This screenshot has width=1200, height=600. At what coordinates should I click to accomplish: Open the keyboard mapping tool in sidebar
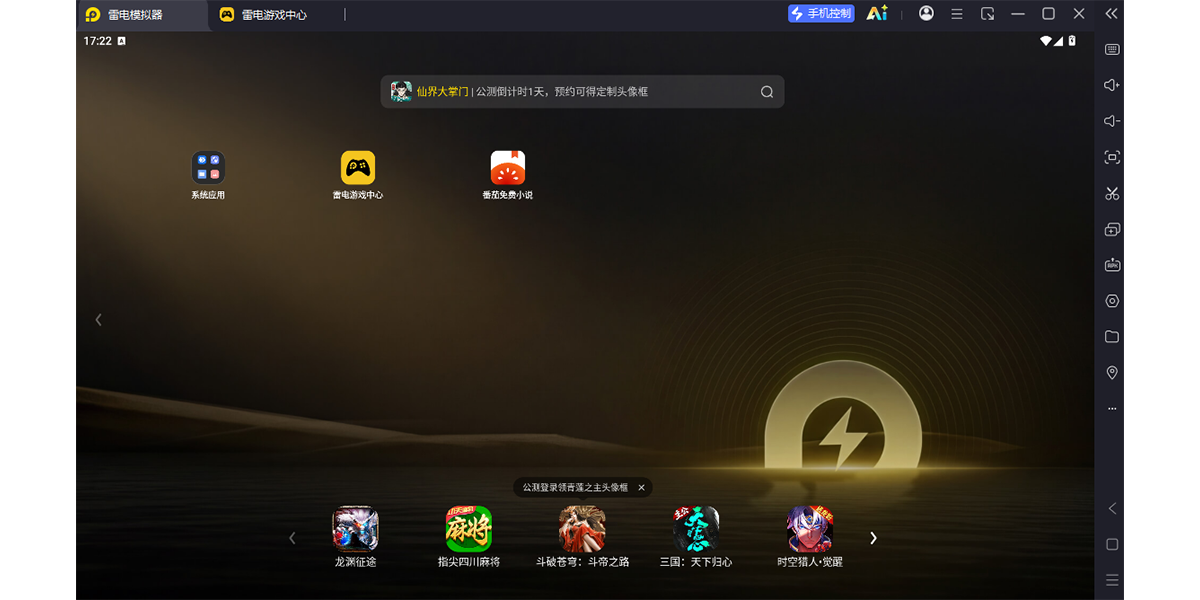click(1112, 49)
